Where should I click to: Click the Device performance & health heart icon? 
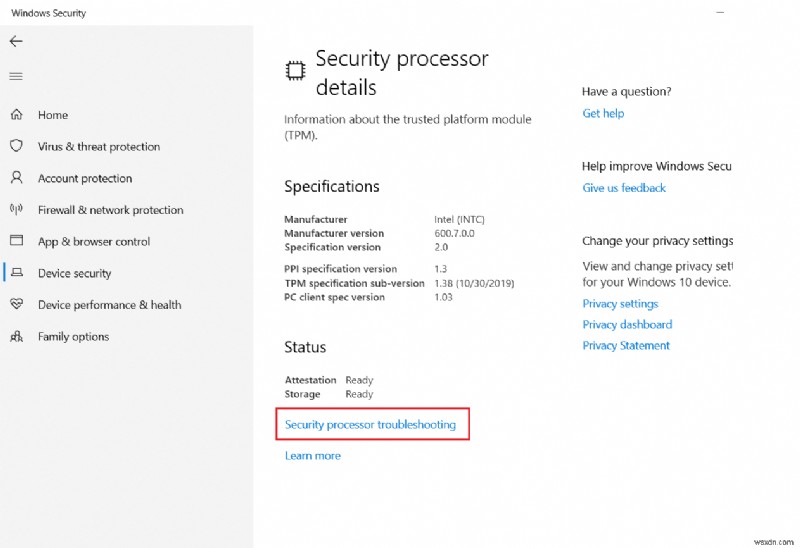coord(16,304)
